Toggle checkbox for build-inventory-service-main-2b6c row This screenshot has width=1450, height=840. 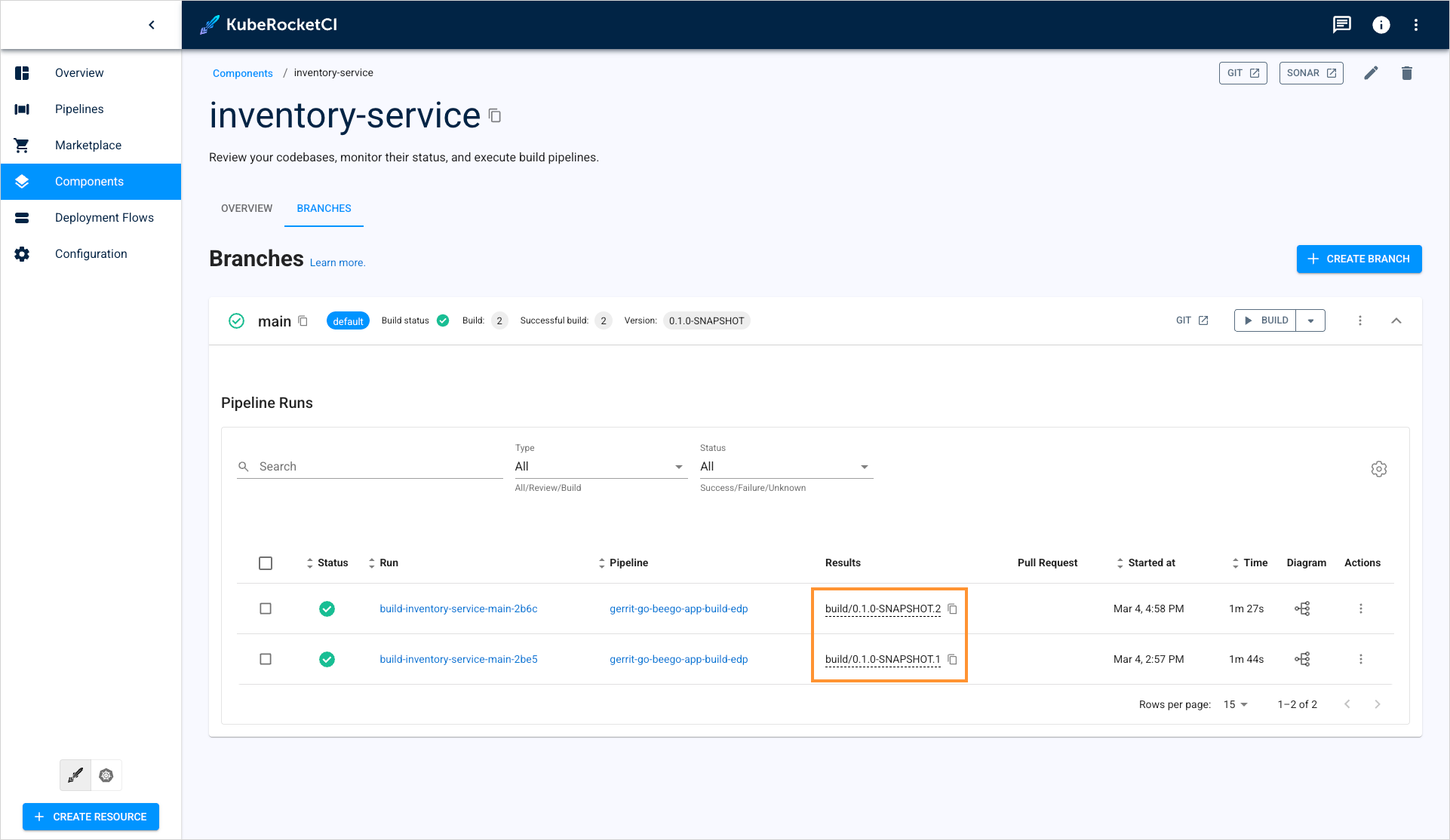click(265, 609)
